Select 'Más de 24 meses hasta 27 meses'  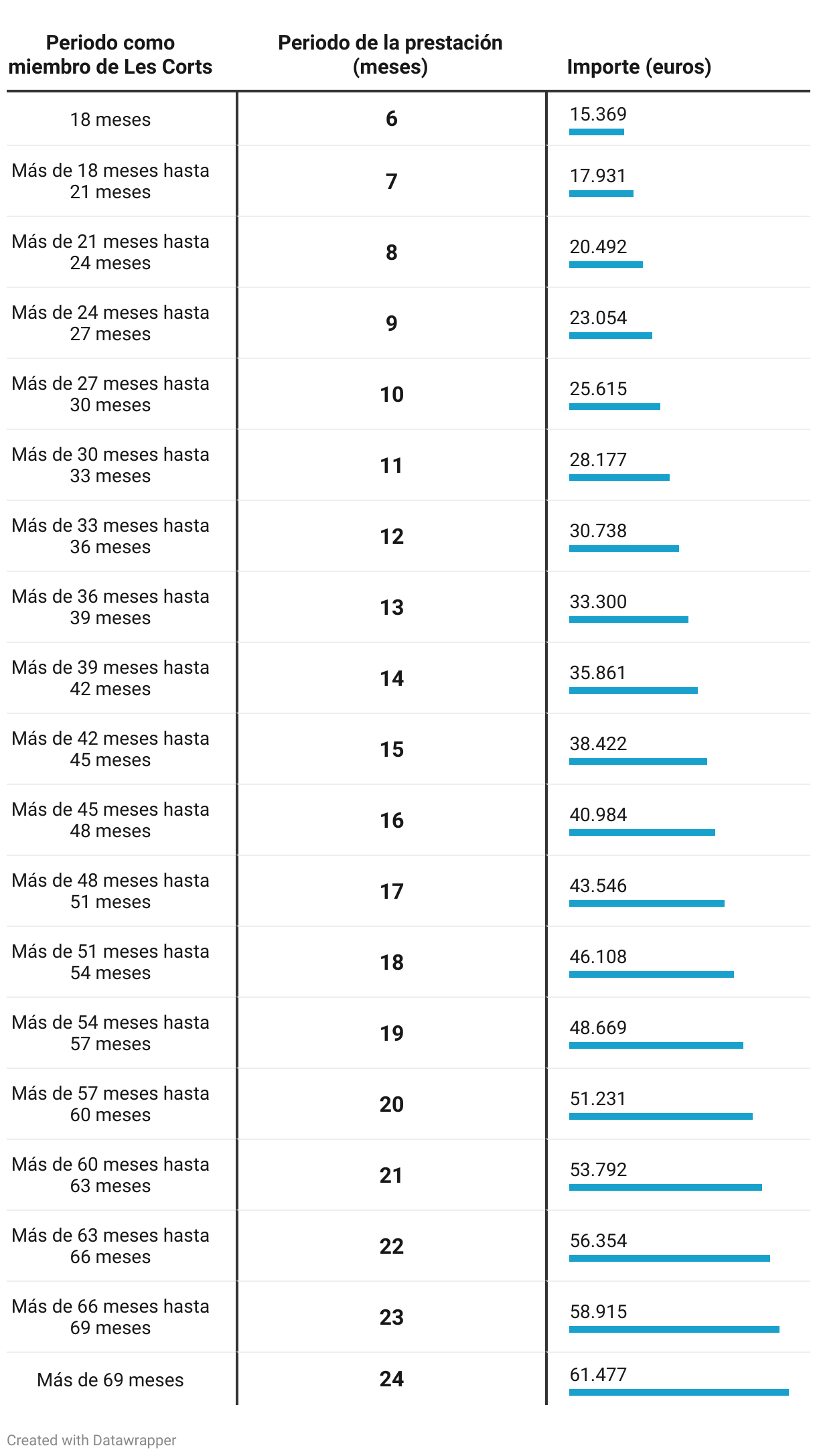pos(110,323)
